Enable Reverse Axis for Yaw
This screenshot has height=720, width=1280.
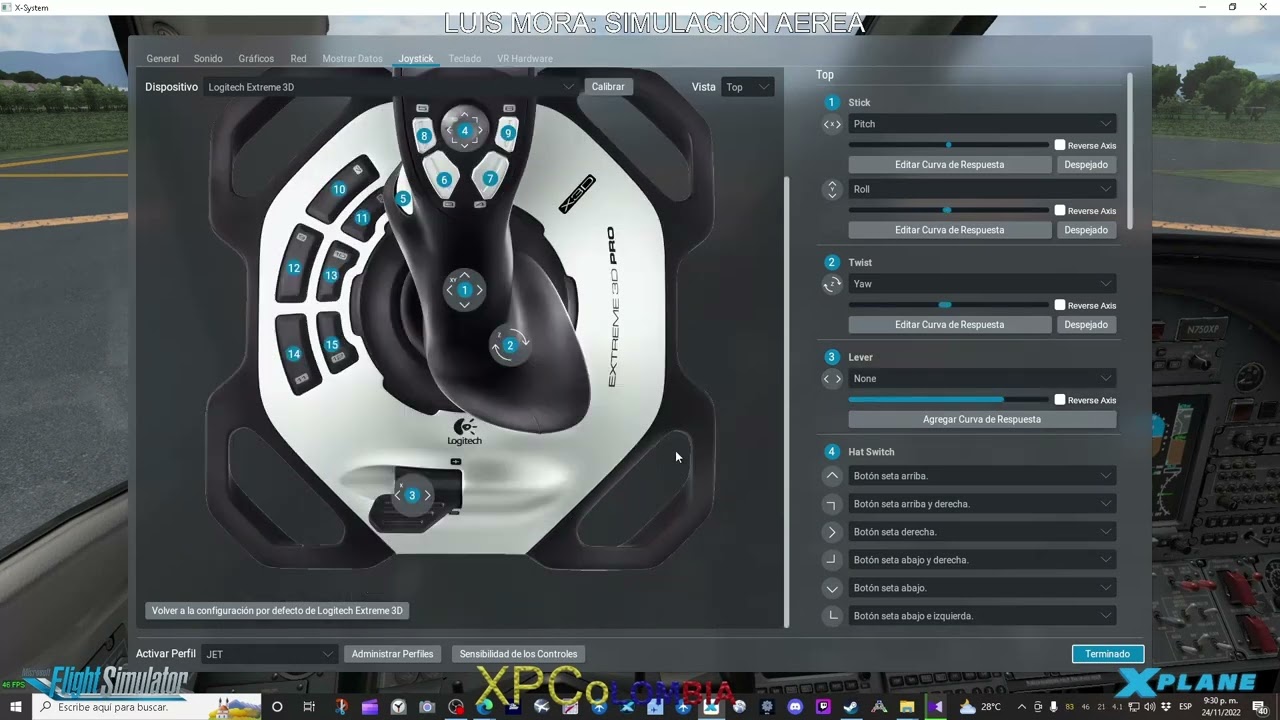coord(1060,305)
